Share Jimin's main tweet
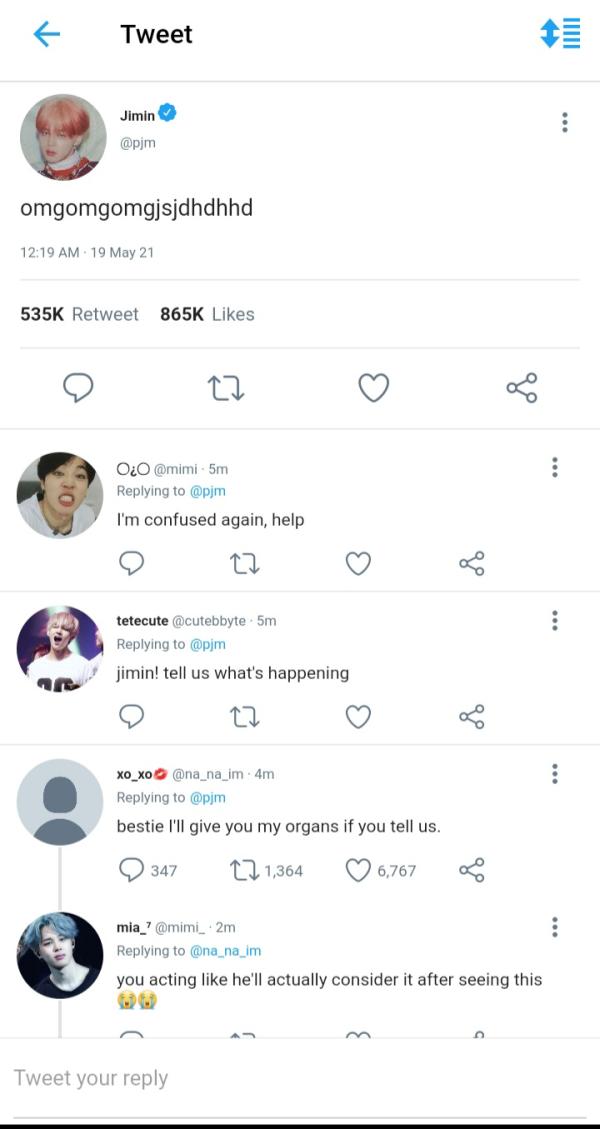Screen dimensions: 600x1129 [521, 387]
